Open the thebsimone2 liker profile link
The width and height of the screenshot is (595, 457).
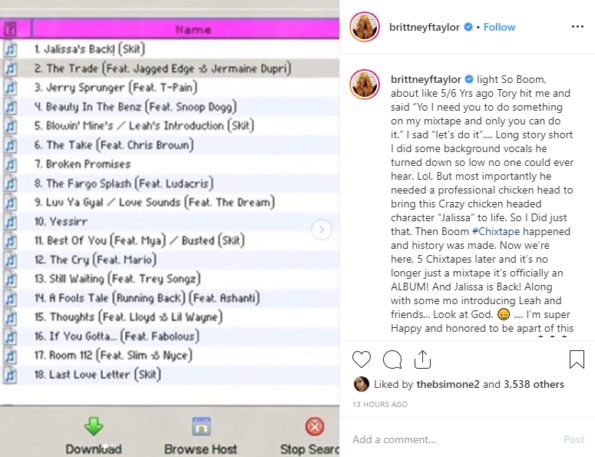[x=448, y=384]
